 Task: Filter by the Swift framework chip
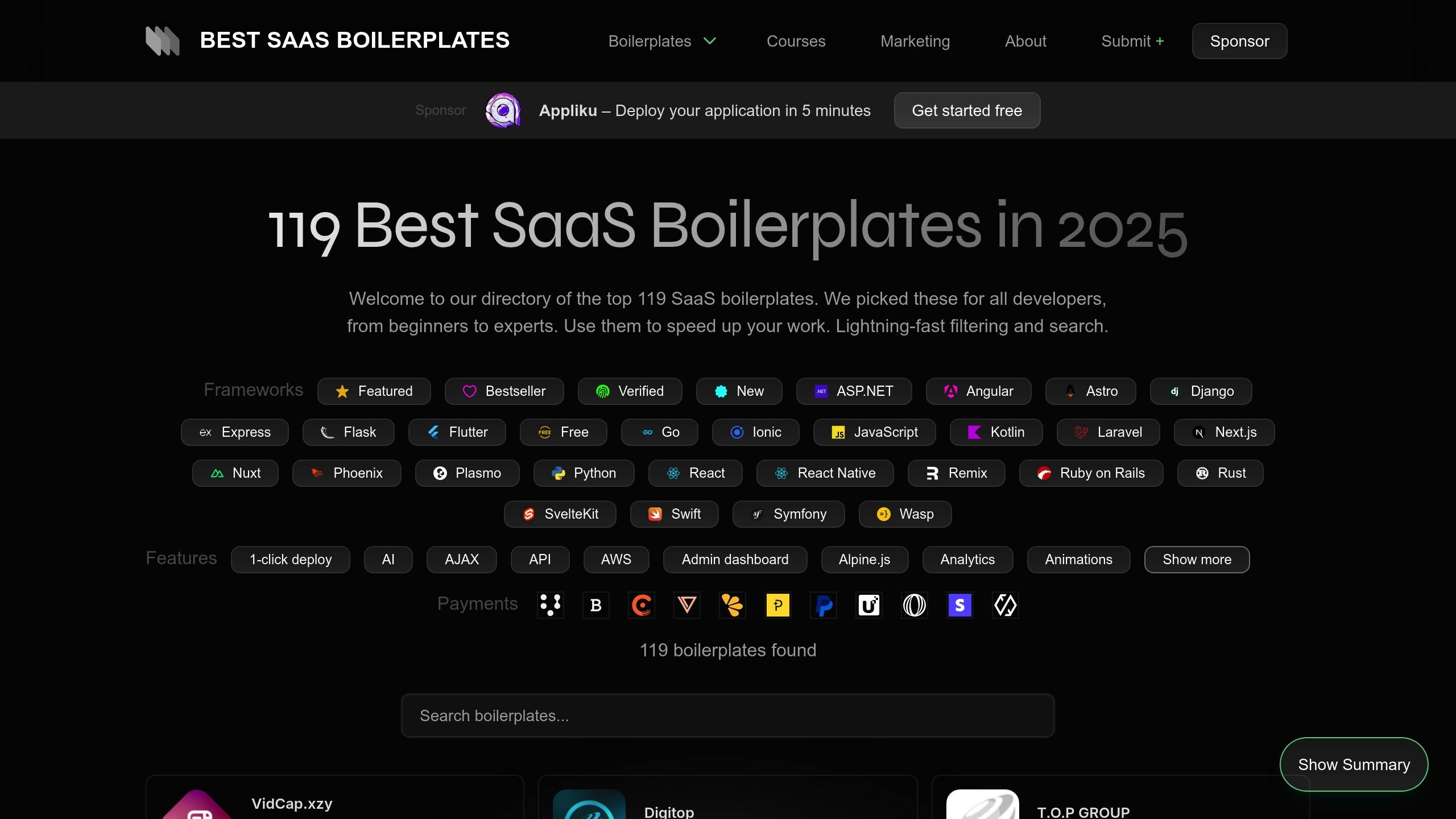(674, 514)
